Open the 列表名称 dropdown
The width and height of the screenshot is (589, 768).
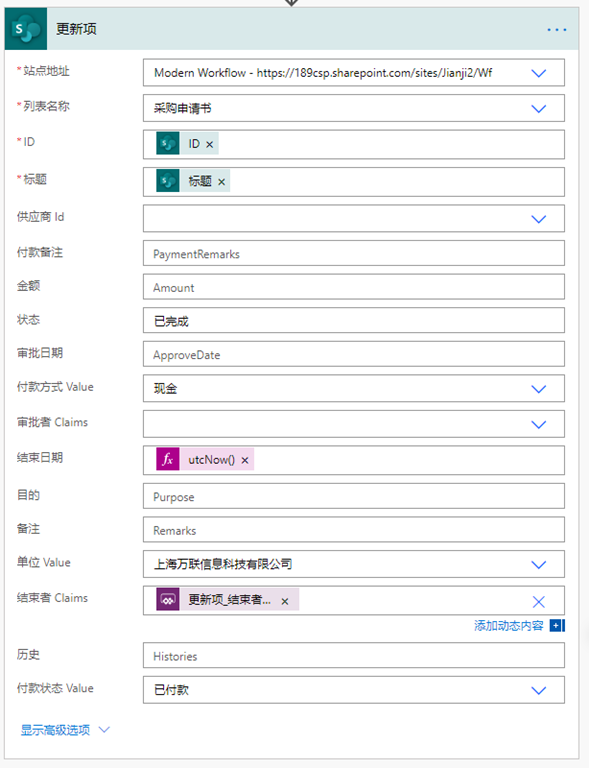[539, 108]
